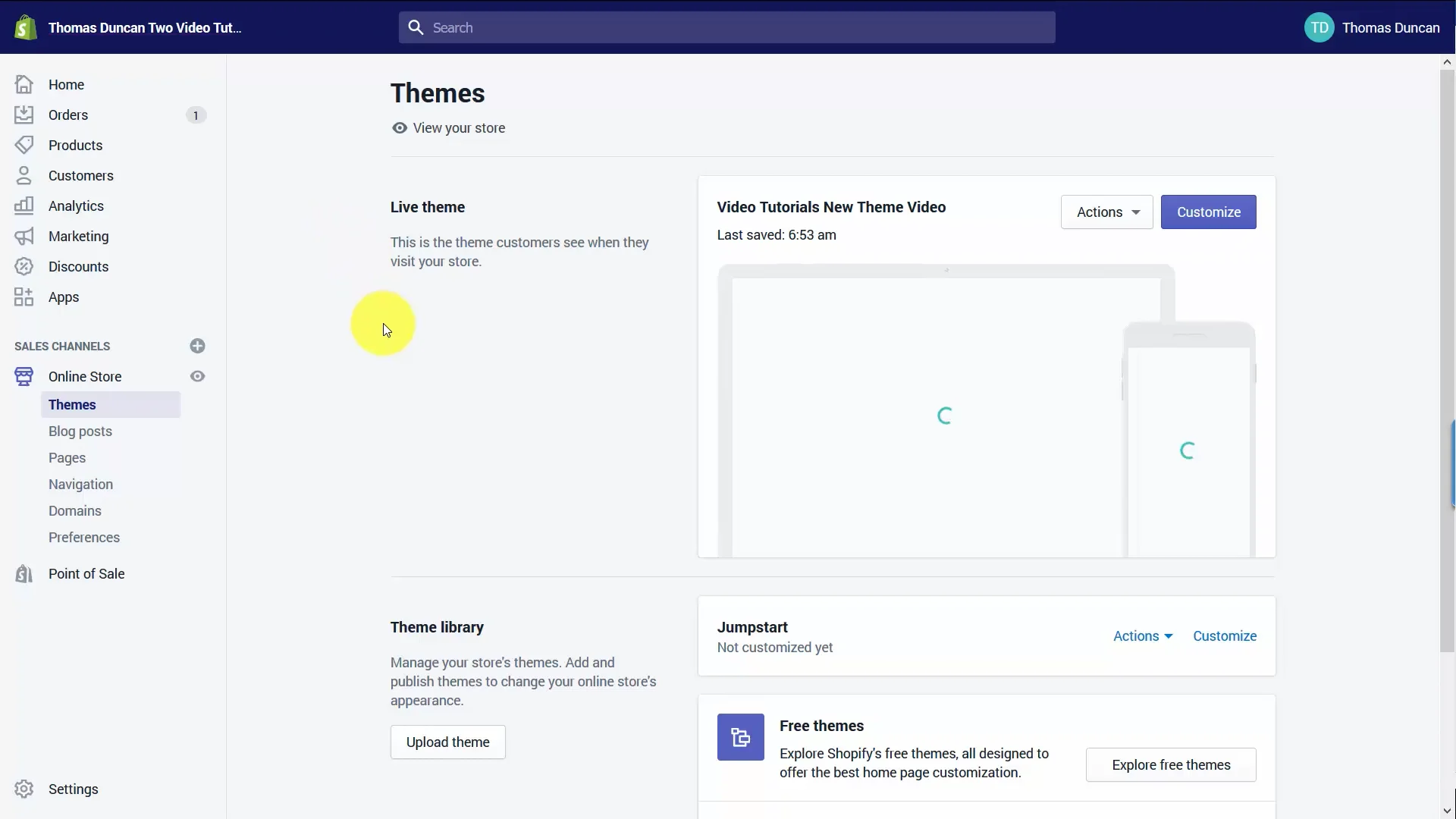Screen dimensions: 1456x819
Task: Click View your store link
Action: coord(448,127)
